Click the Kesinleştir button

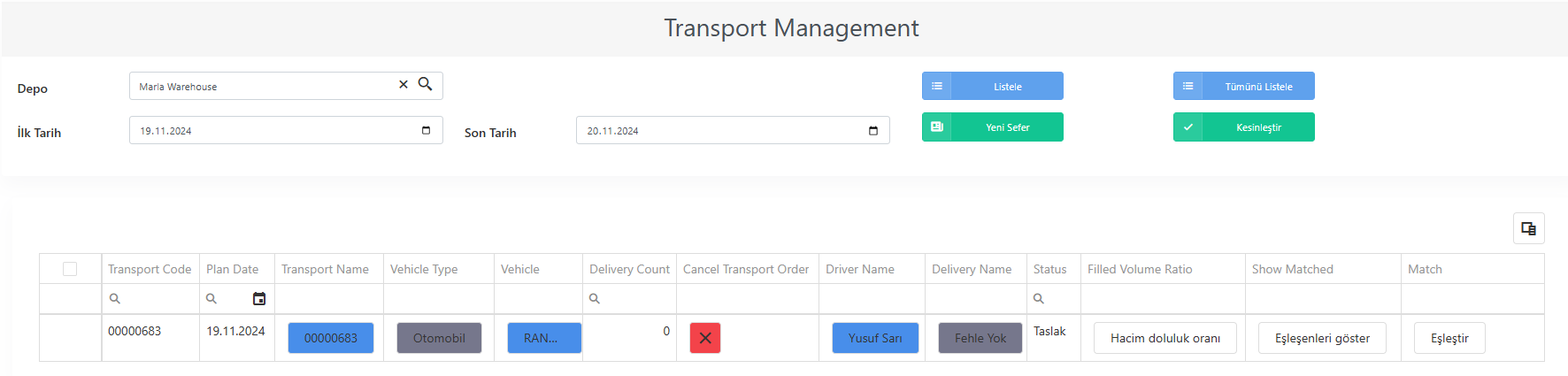[x=1244, y=127]
